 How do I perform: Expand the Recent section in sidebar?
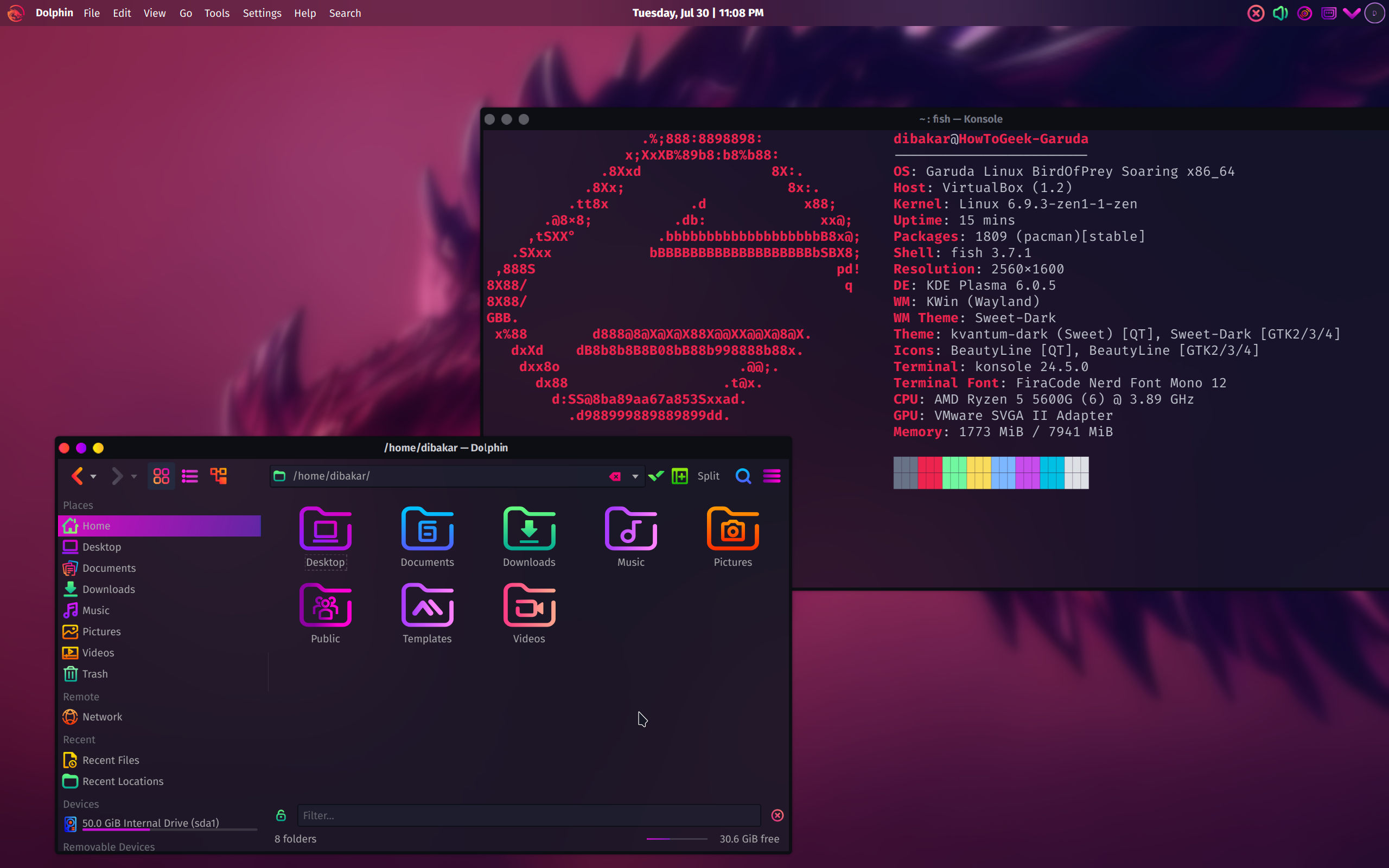(x=79, y=739)
